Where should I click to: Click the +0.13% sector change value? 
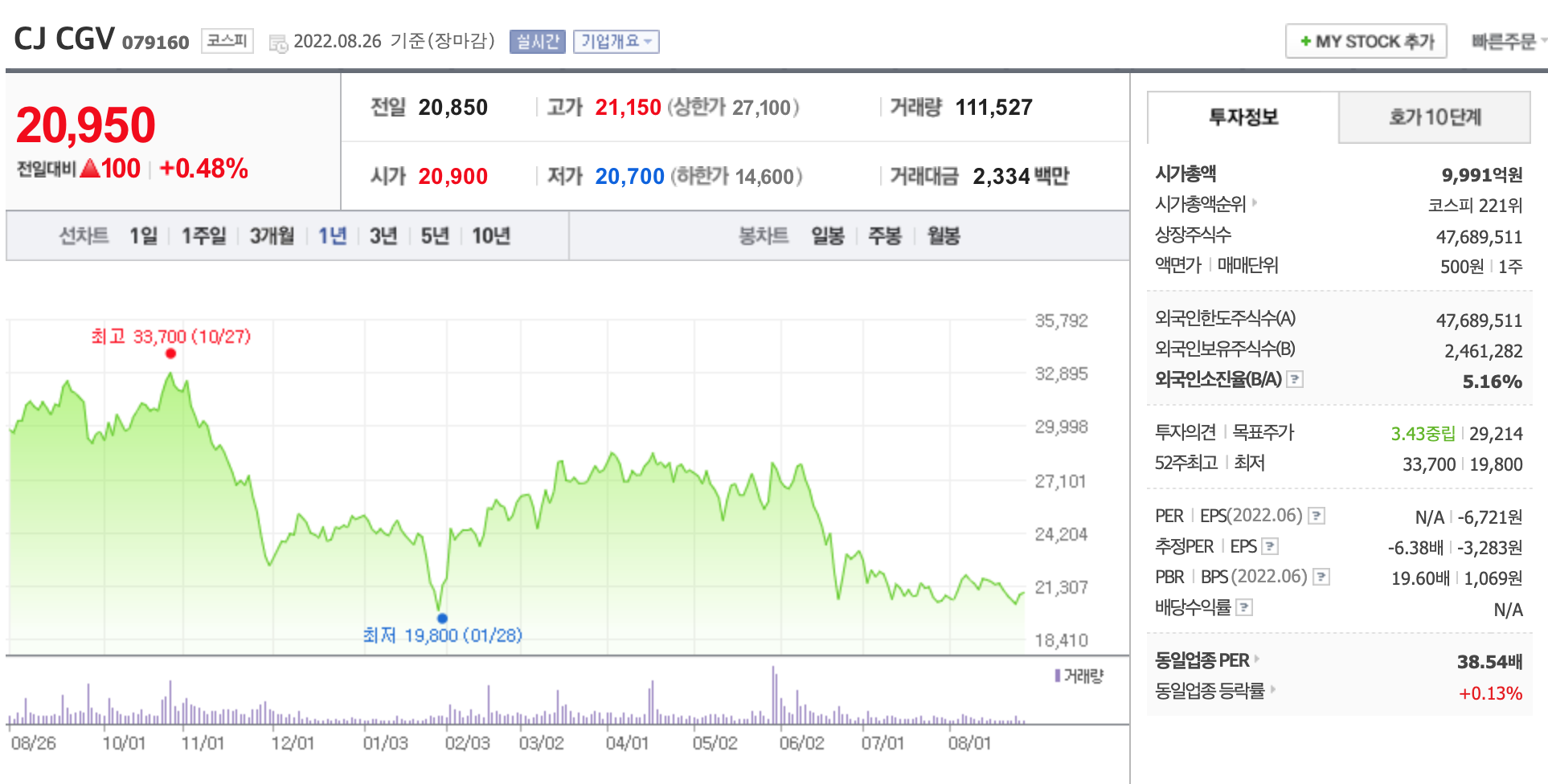(1491, 693)
